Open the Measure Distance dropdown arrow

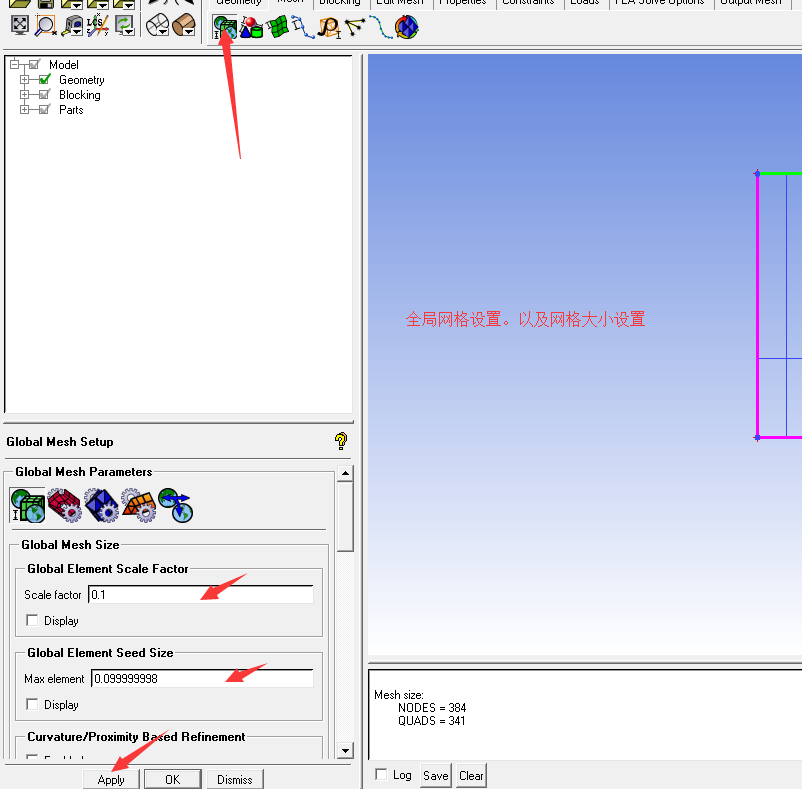point(78,32)
